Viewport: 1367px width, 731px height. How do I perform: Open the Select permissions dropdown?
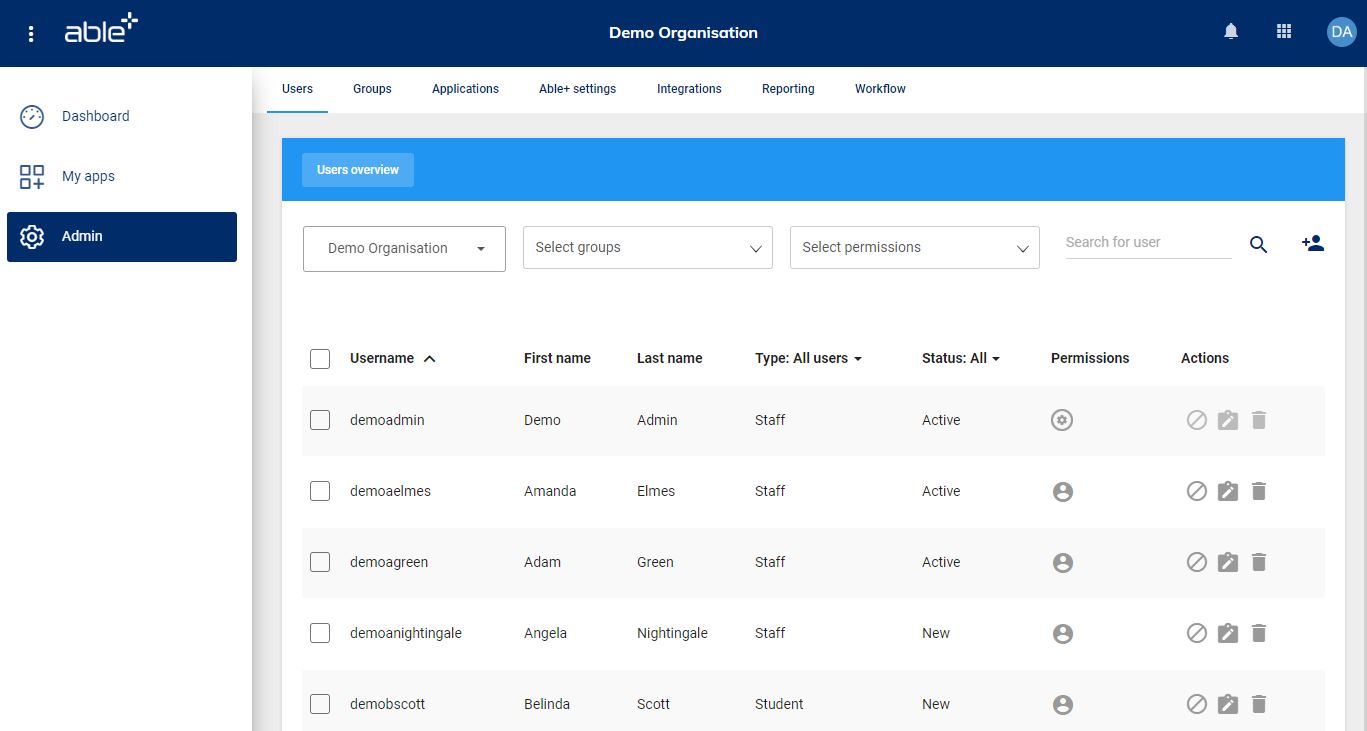tap(914, 247)
